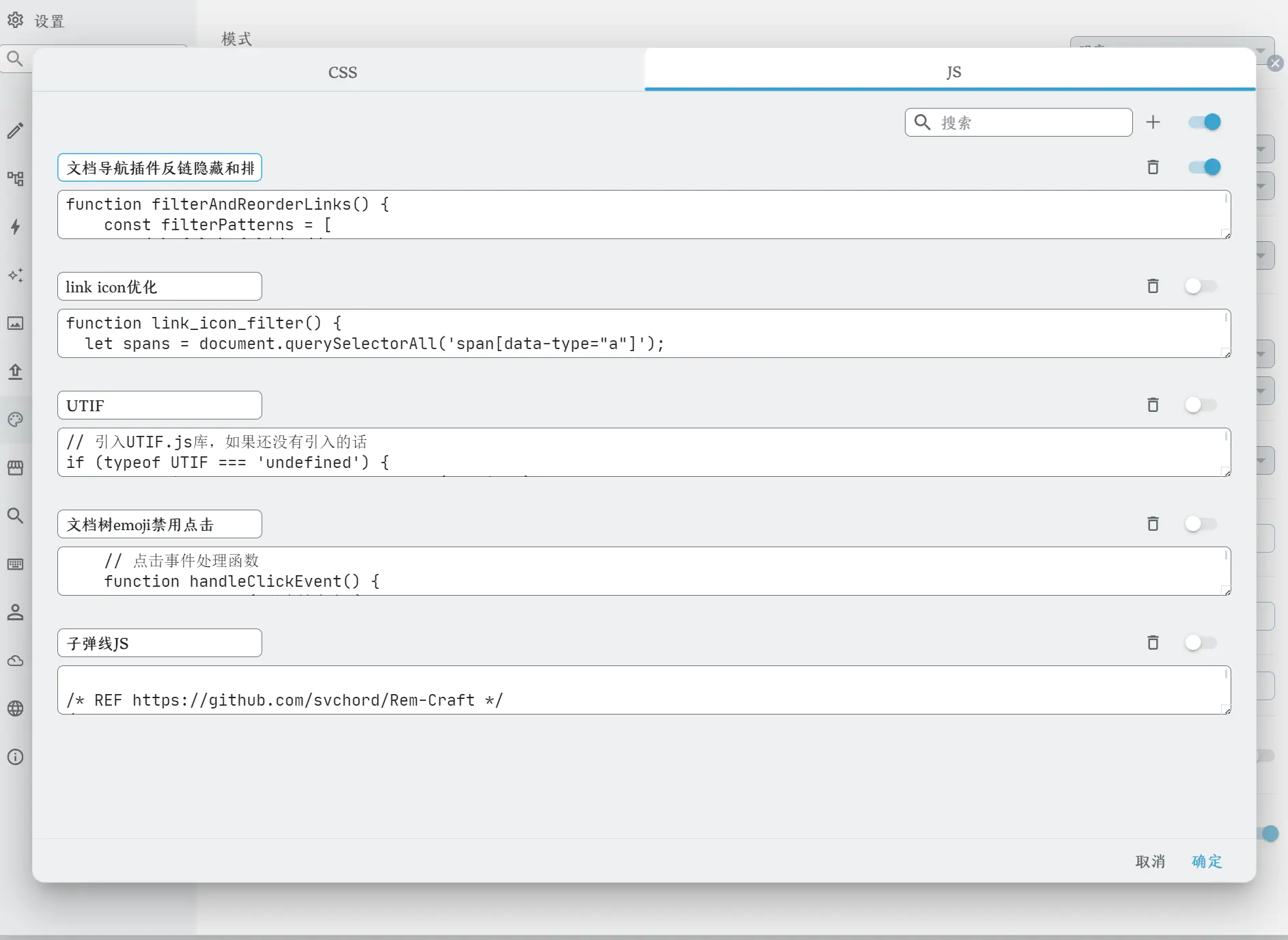
Task: Disable the 文档导航插件反链隐藏和排 snippet toggle
Action: tap(1204, 167)
